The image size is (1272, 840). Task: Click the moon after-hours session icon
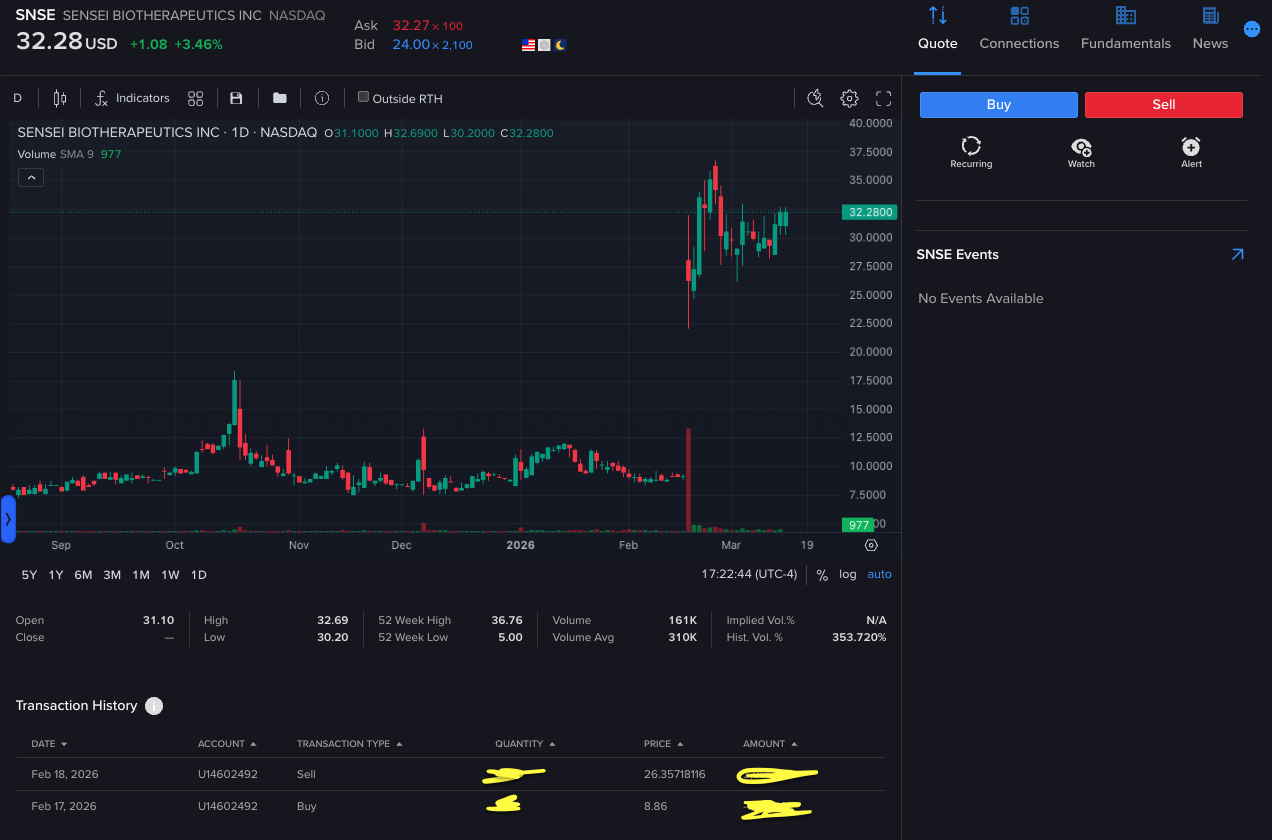coord(561,45)
